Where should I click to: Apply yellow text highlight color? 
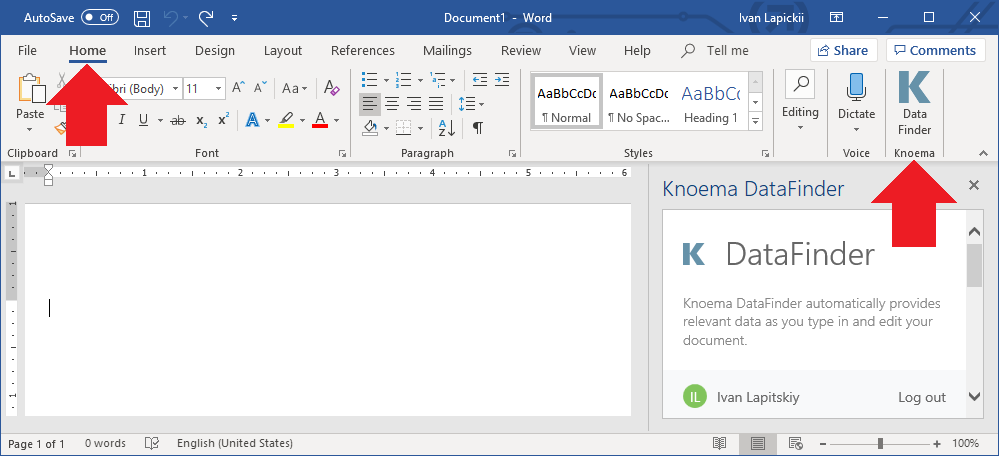[287, 120]
